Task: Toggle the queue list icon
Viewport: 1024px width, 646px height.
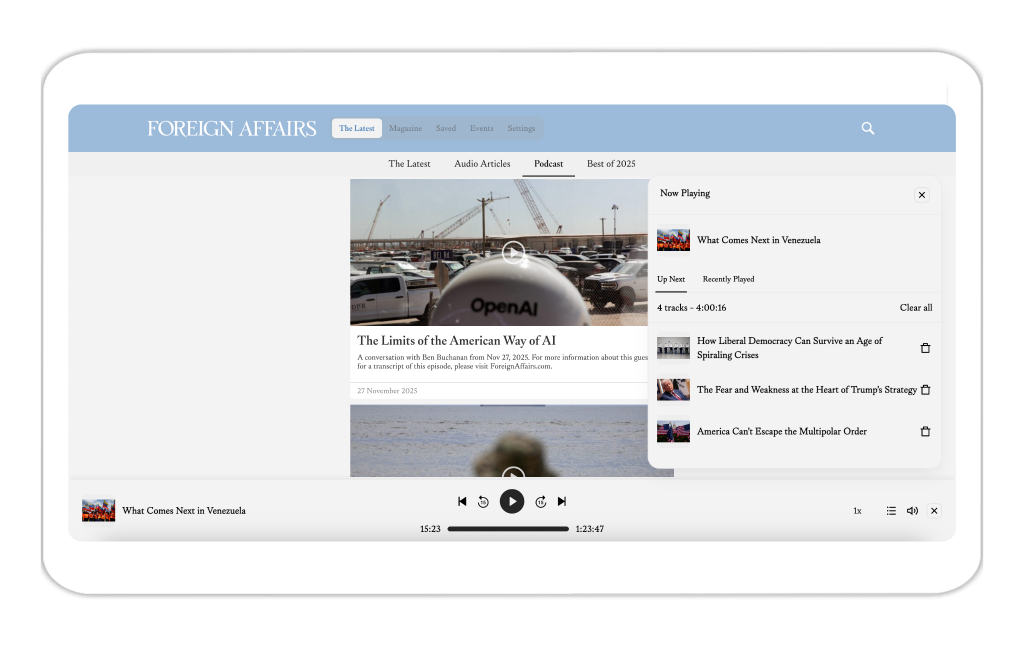Action: coord(890,511)
